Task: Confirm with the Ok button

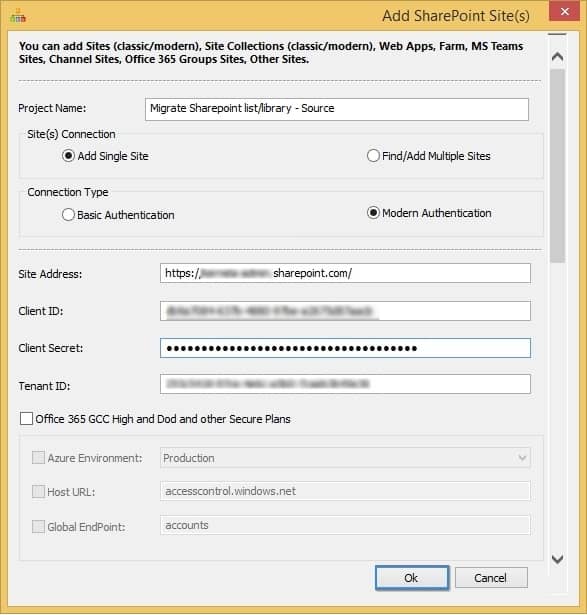Action: (x=412, y=577)
